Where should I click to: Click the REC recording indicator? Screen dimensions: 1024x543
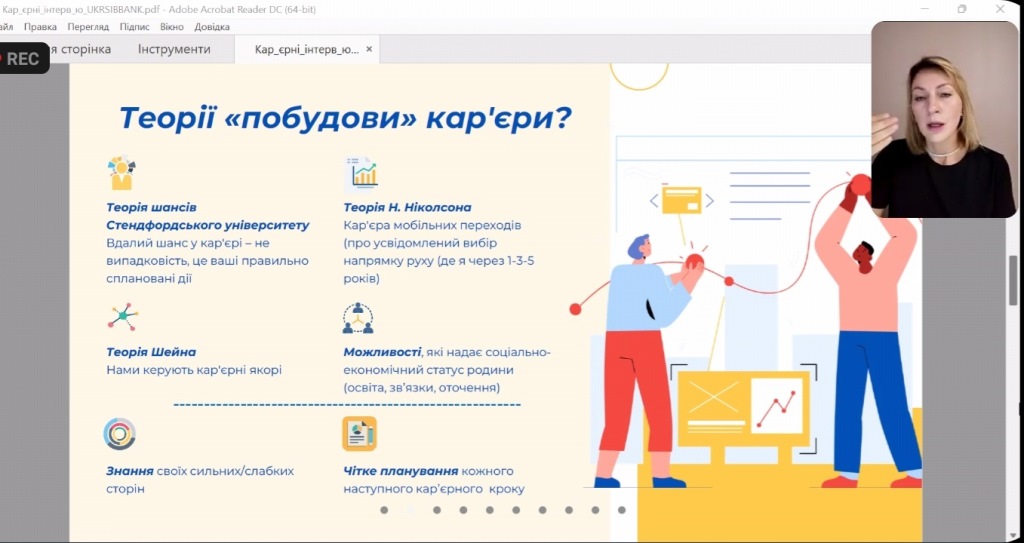click(24, 58)
